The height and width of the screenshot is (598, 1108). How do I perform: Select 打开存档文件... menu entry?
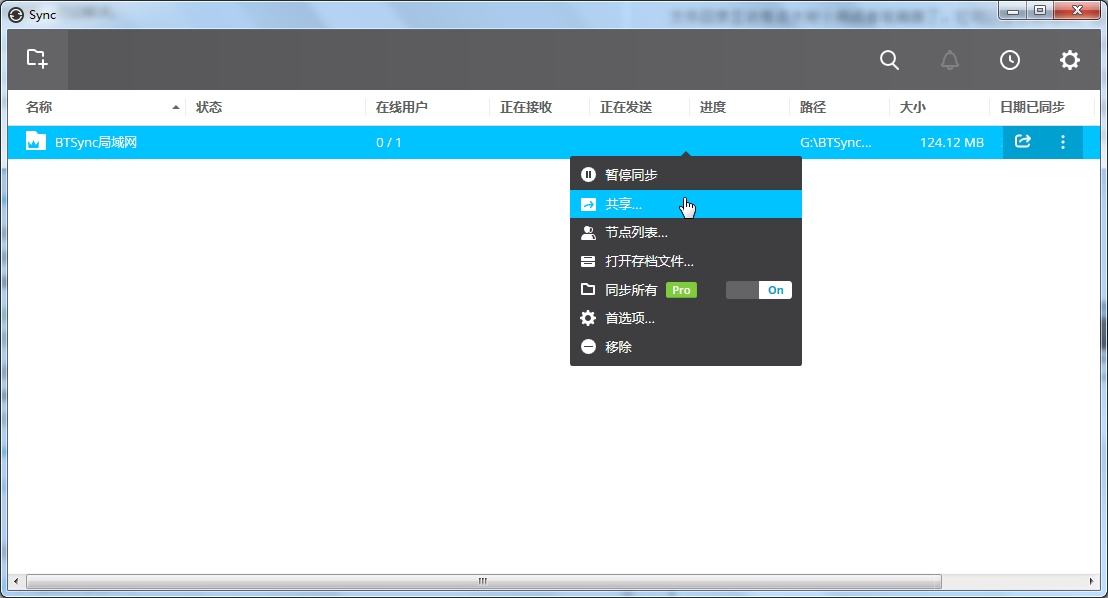tap(685, 262)
